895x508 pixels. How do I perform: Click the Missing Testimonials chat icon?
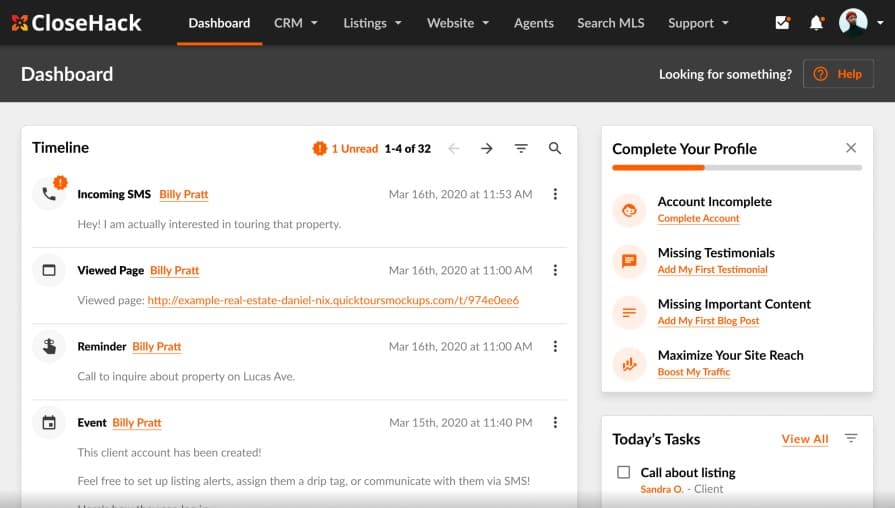click(629, 261)
